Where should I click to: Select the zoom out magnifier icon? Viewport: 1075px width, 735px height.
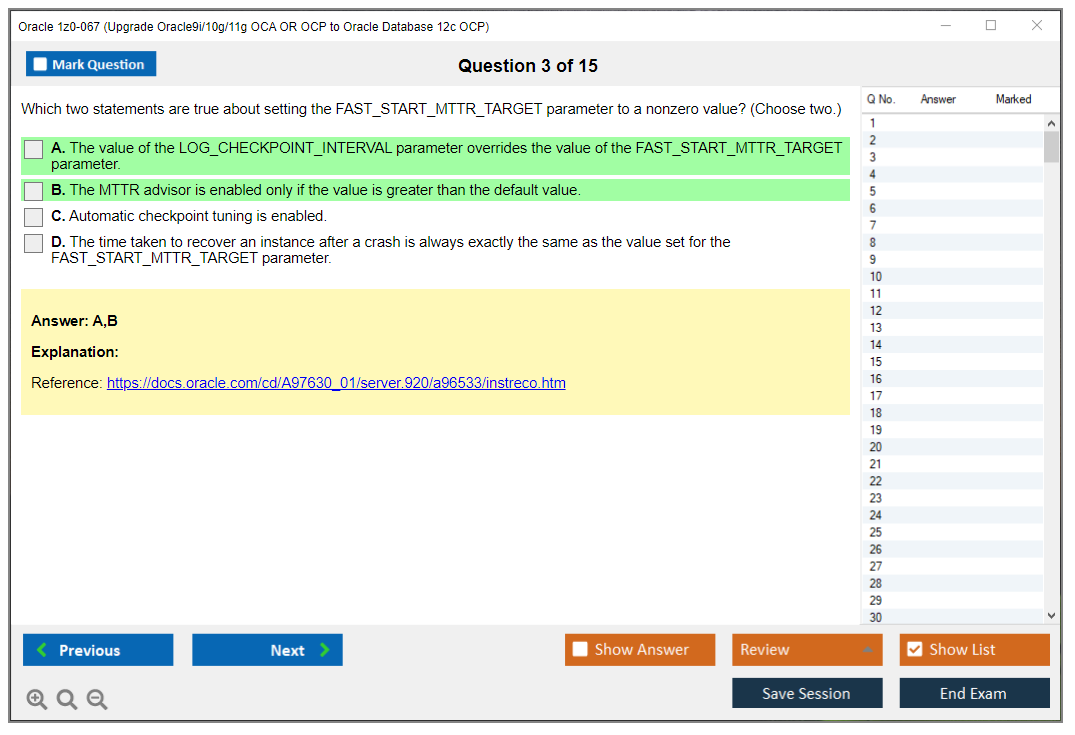click(97, 699)
